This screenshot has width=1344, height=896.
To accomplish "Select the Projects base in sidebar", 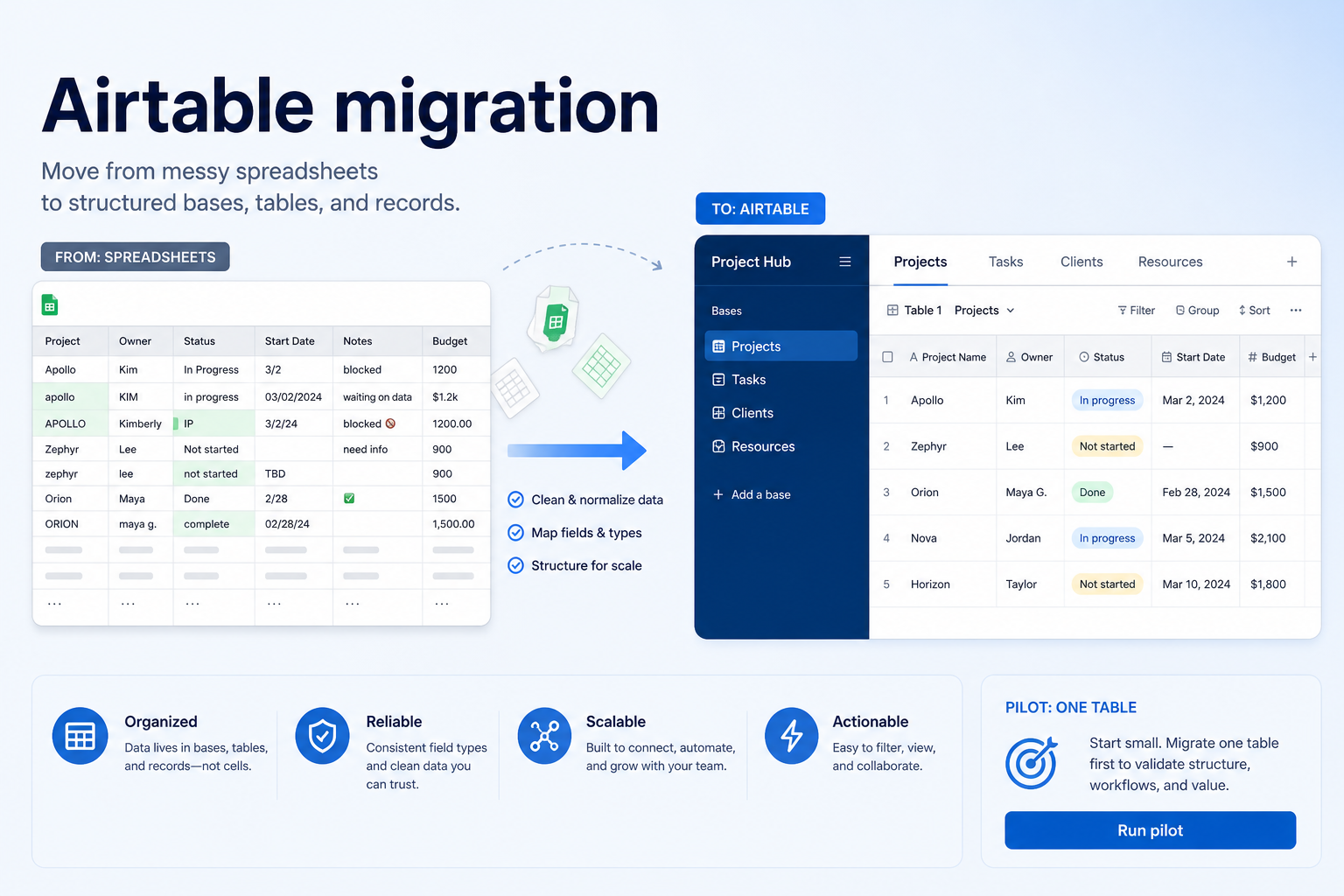I will click(780, 346).
